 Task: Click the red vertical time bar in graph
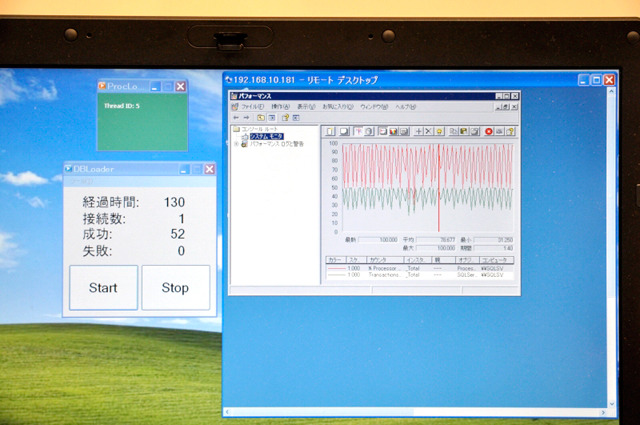[439, 188]
